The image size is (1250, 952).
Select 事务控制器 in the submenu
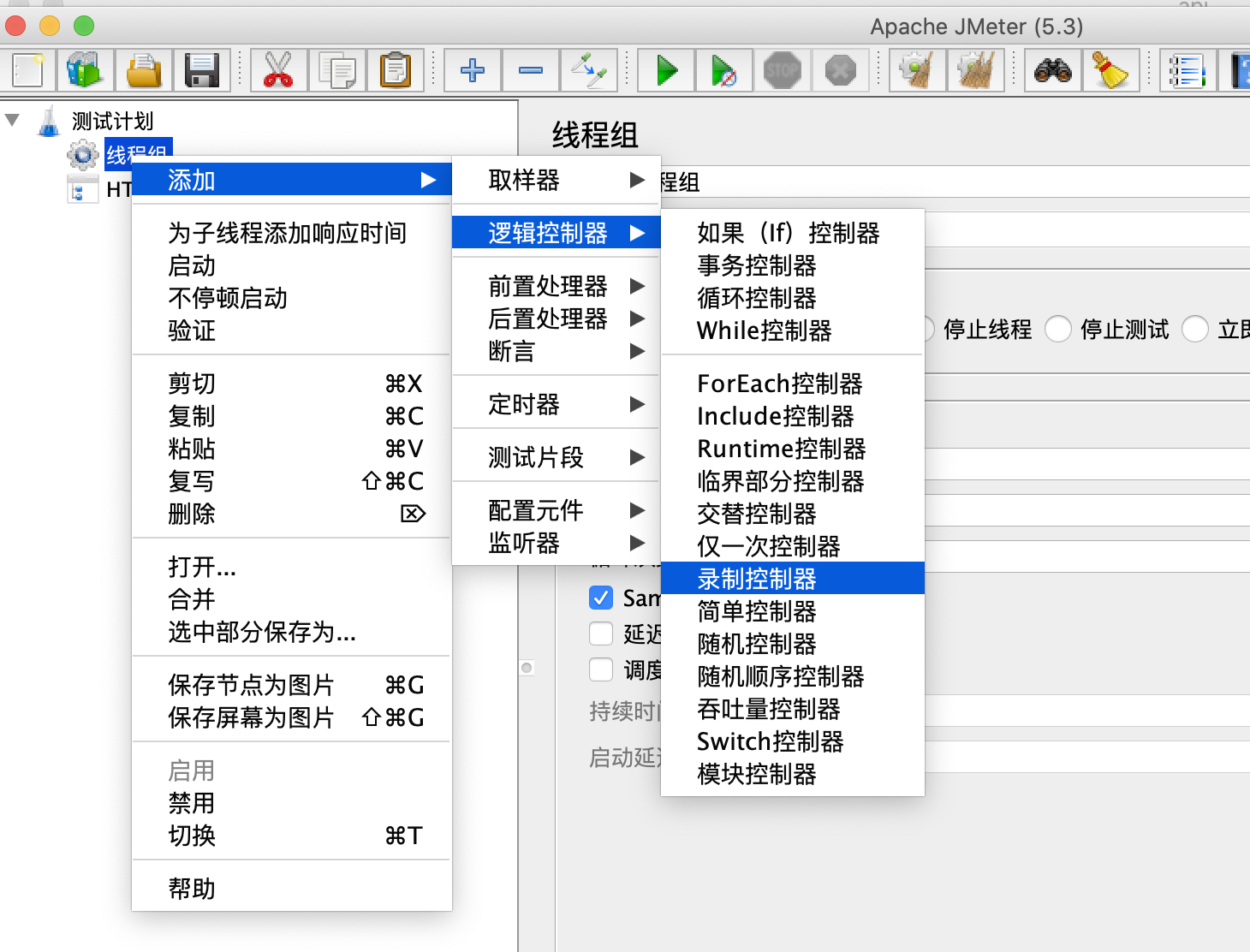pyautogui.click(x=793, y=265)
